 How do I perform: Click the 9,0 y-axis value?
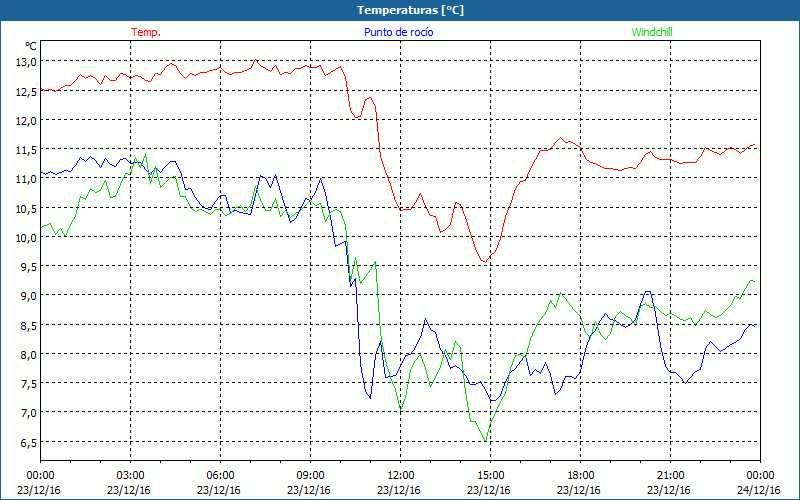(x=28, y=296)
